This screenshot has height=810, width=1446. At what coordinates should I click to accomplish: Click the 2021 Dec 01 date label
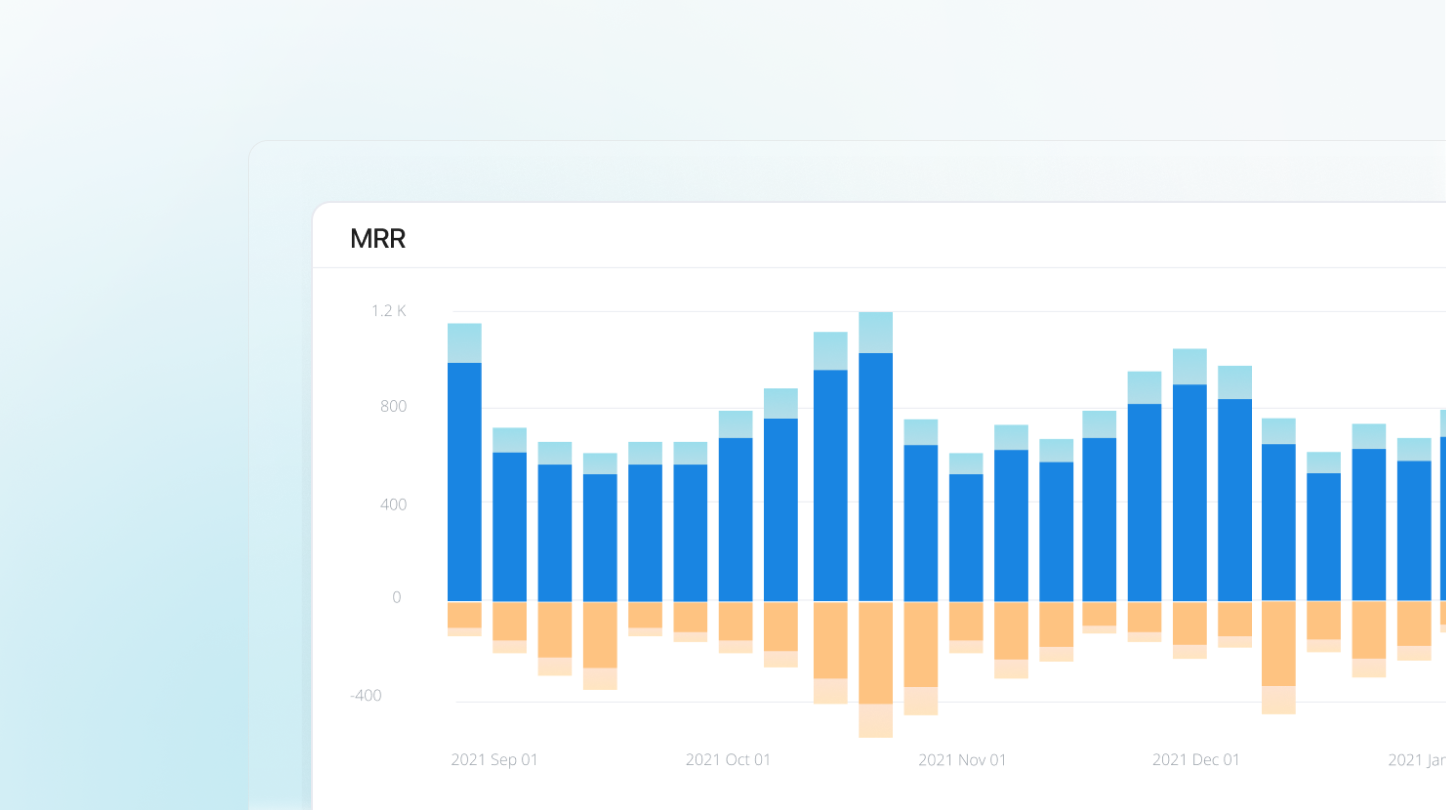[1196, 760]
